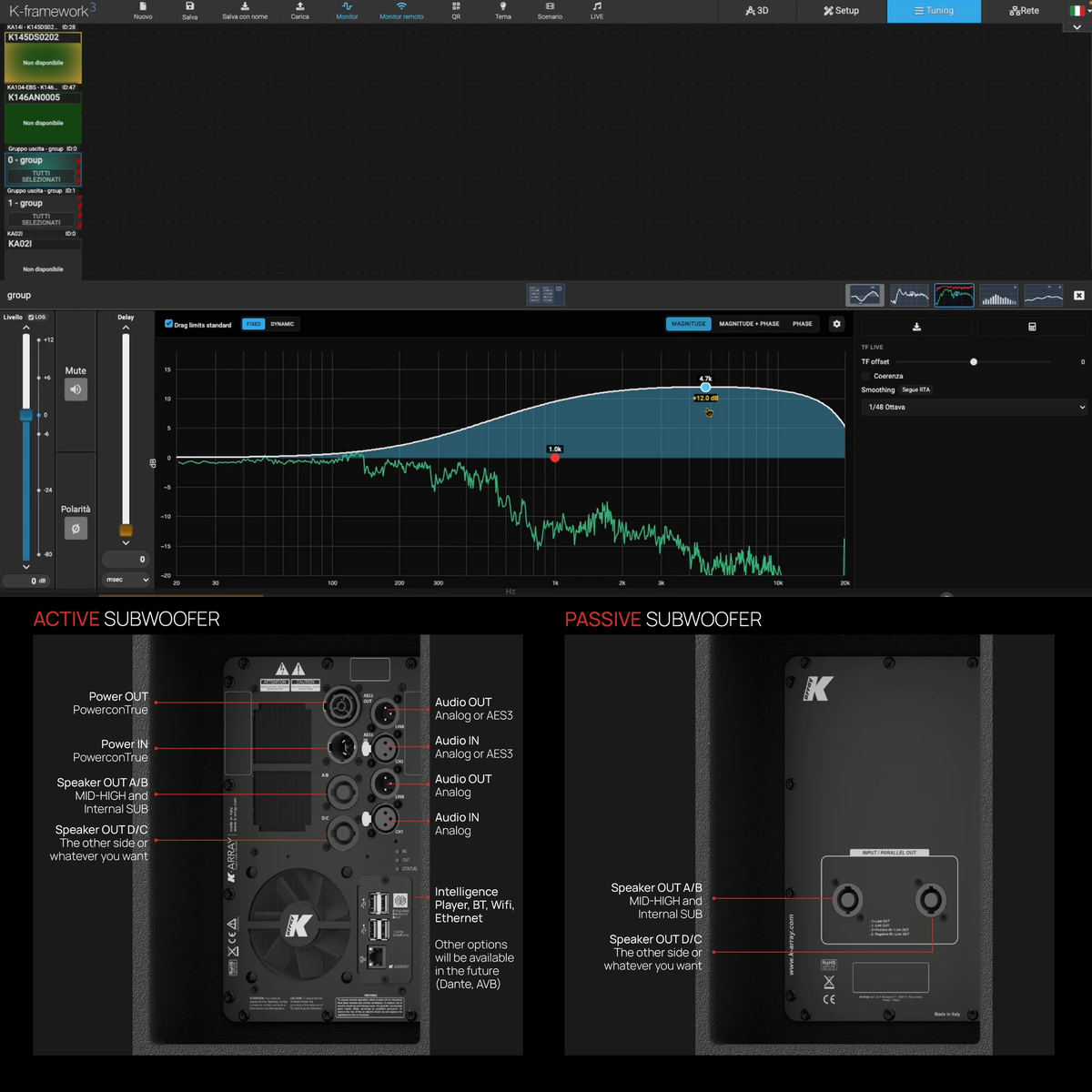The width and height of the screenshot is (1092, 1092).
Task: Show the white response curve view thumbnail
Action: [x=909, y=295]
